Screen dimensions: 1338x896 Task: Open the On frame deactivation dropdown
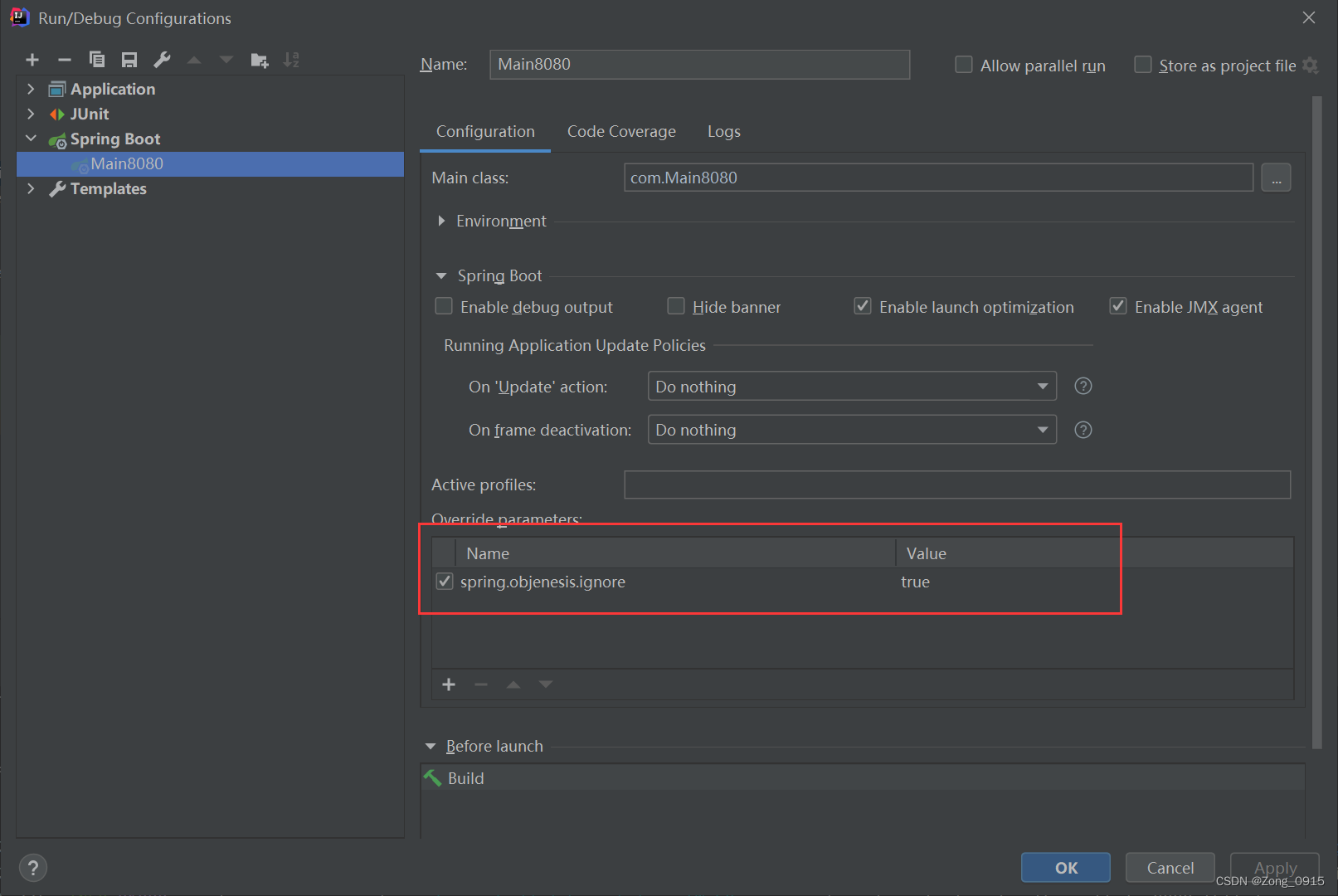click(852, 430)
